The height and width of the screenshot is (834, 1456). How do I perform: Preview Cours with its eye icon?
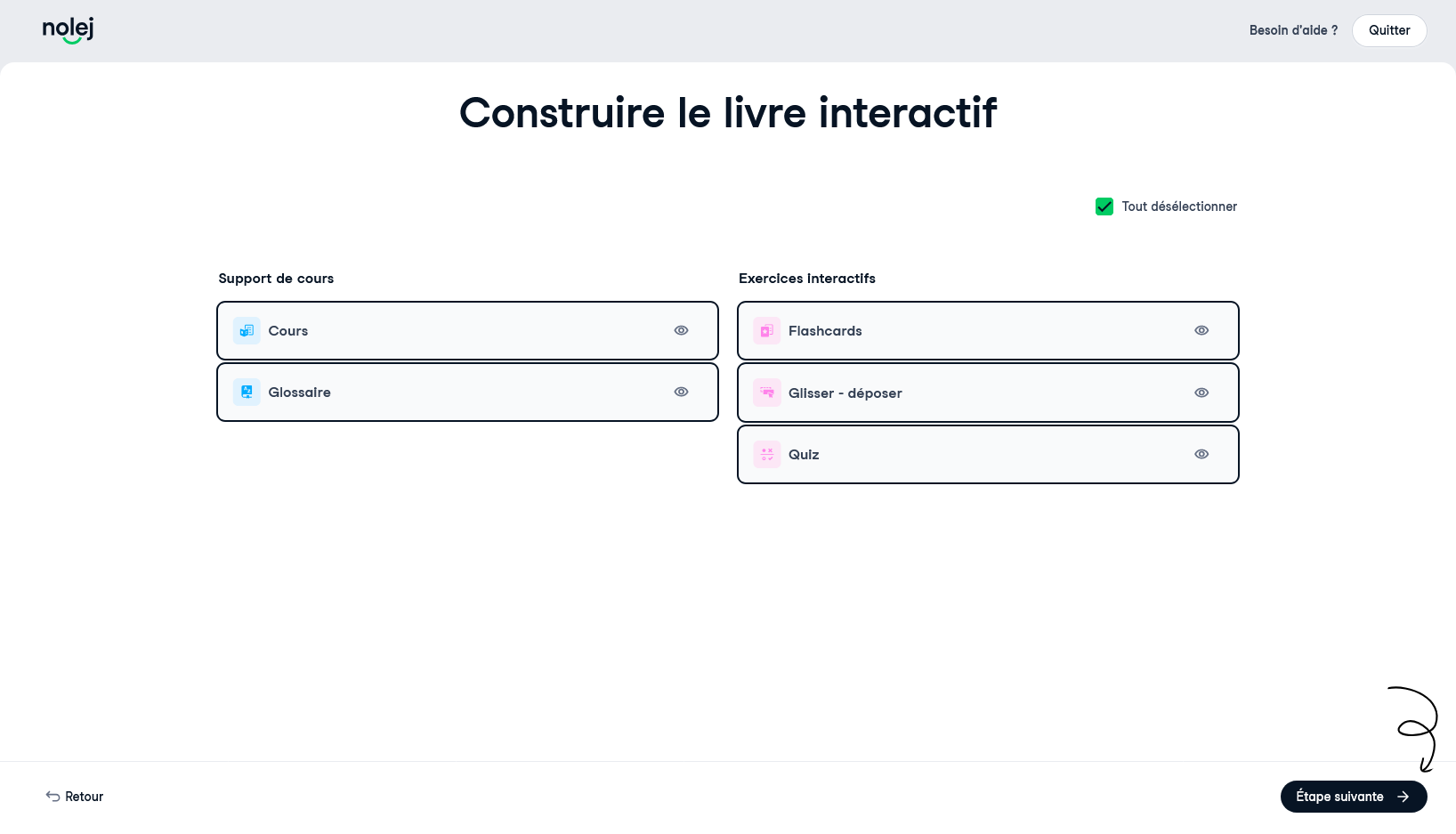(x=681, y=330)
